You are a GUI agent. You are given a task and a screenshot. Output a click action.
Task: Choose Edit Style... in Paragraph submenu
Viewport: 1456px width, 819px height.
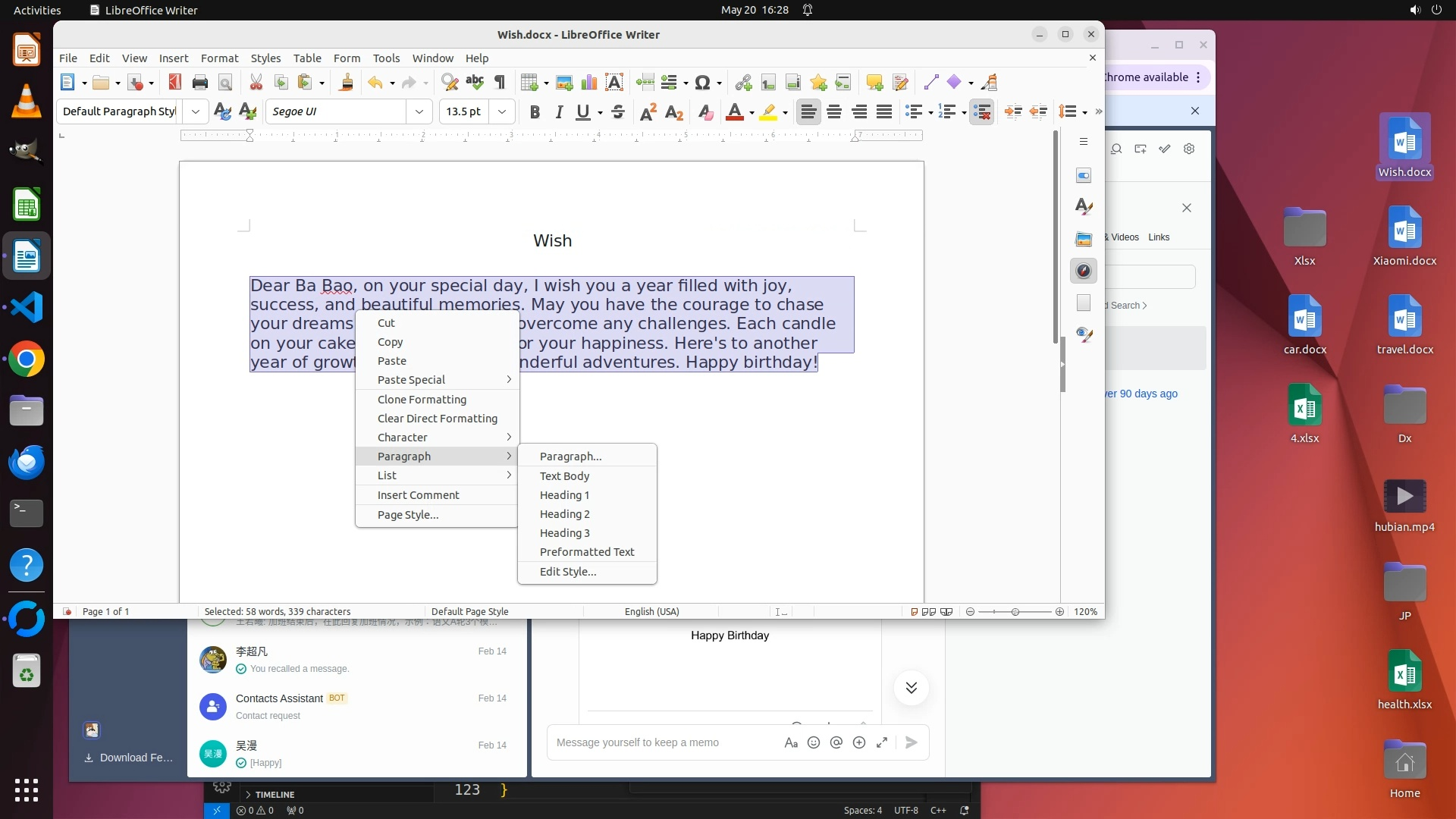pyautogui.click(x=568, y=572)
